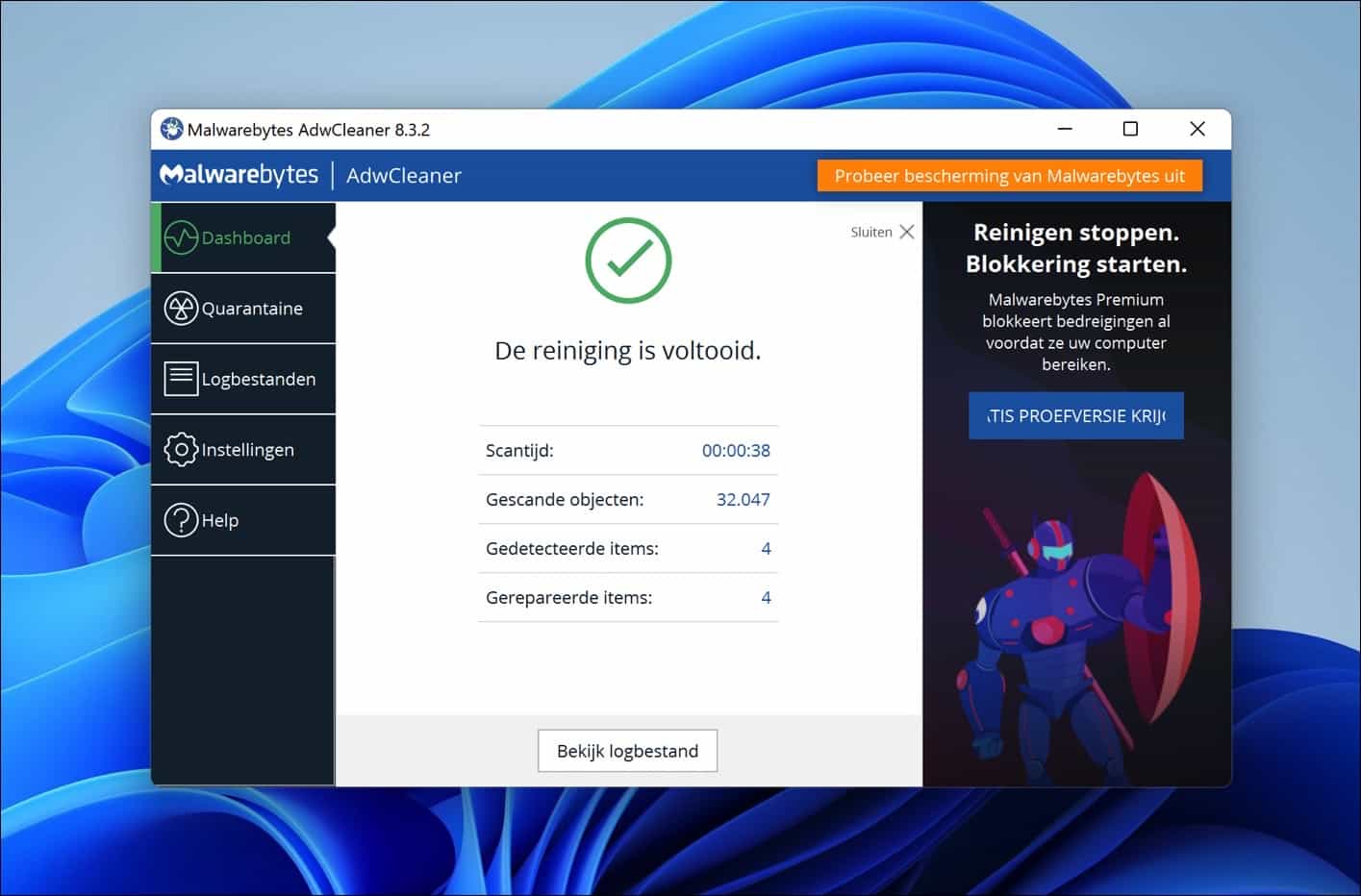Select the Dashboard waveform icon
Screen dimensions: 1361x896
(179, 236)
